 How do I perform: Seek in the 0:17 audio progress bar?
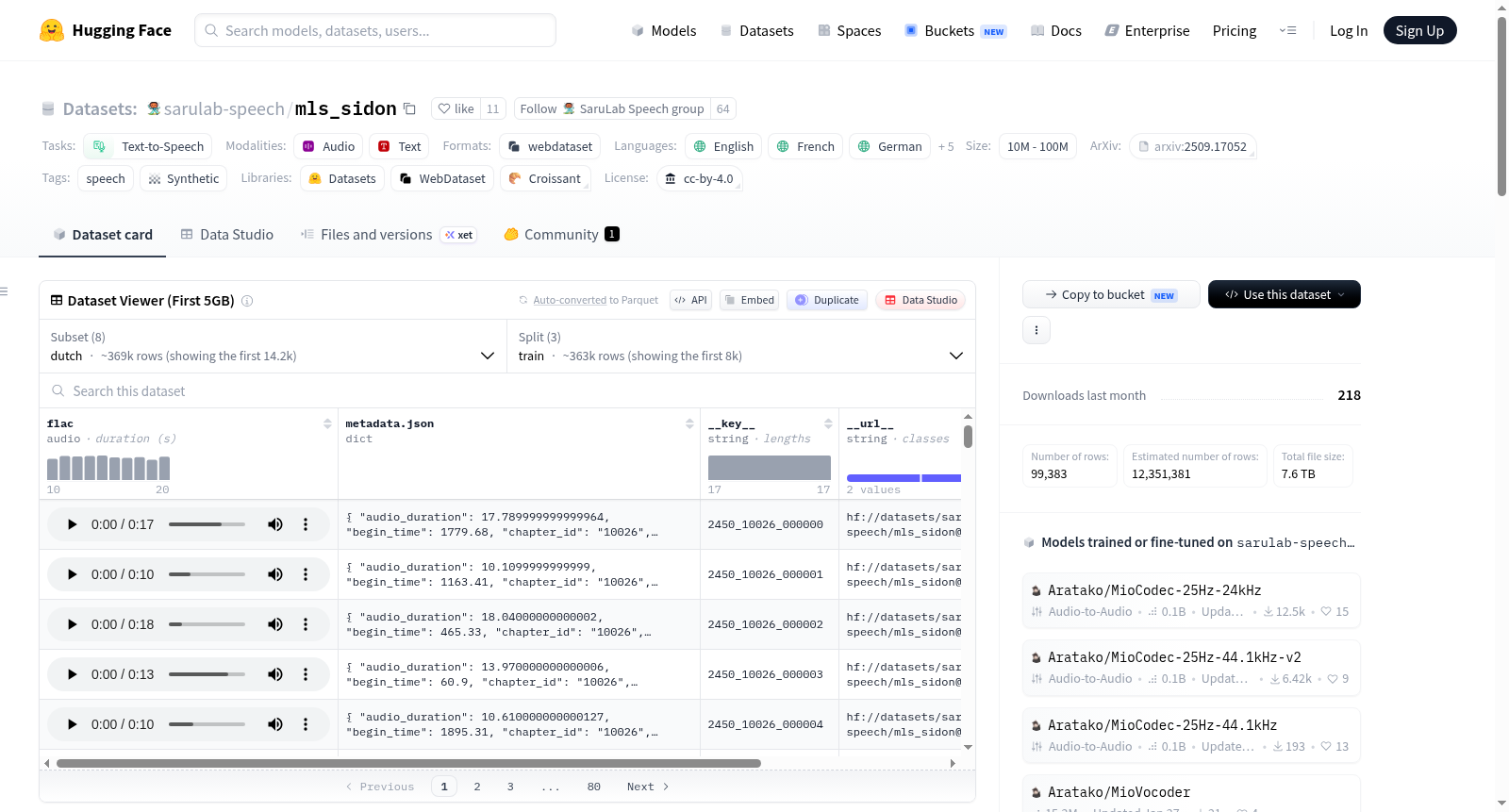(x=207, y=524)
